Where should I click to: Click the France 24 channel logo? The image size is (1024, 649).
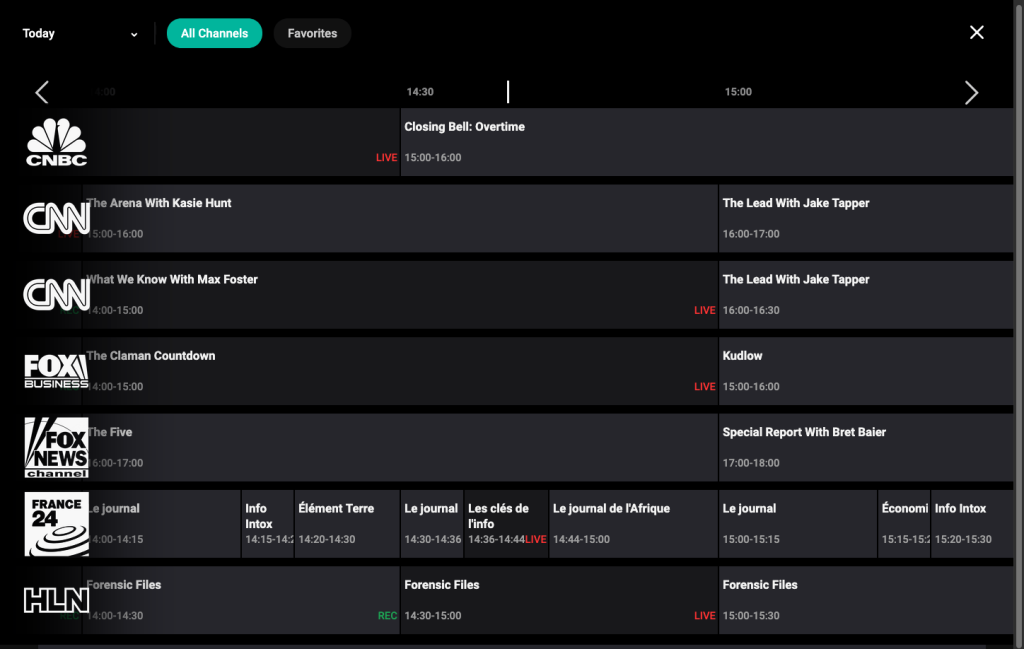56,523
